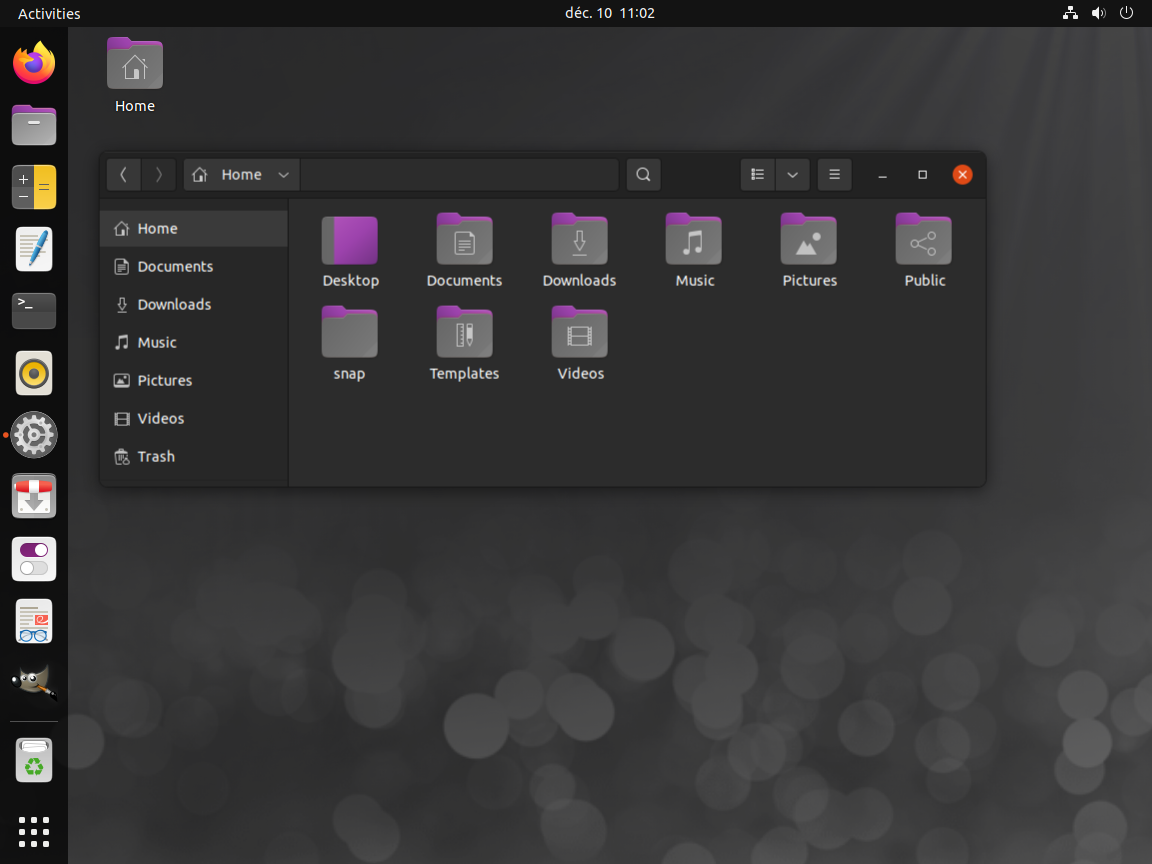The image size is (1152, 864).
Task: Select Home in the sidebar
Action: (194, 228)
